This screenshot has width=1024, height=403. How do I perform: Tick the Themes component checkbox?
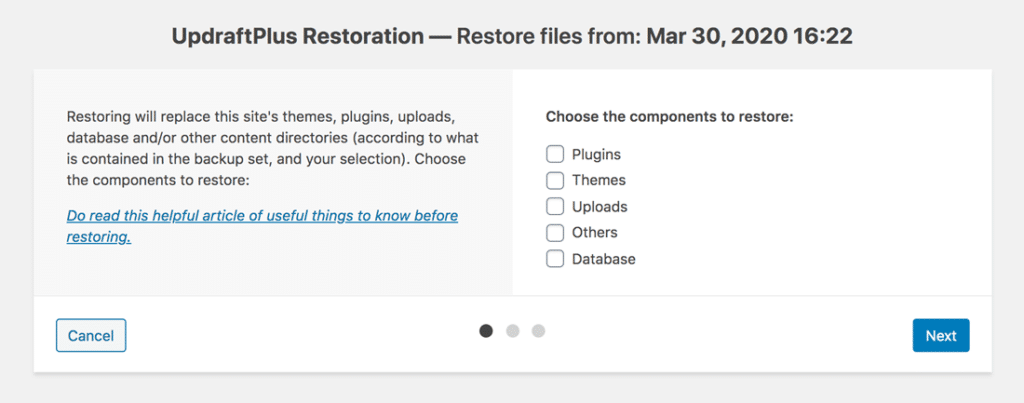[555, 180]
